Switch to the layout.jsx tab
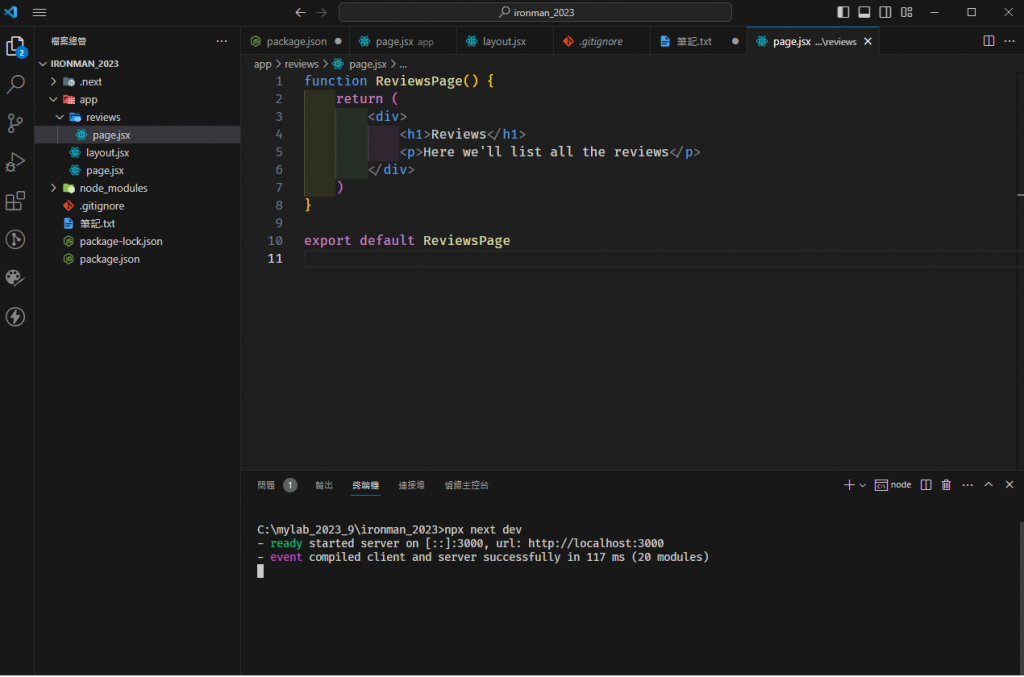The width and height of the screenshot is (1024, 677). pos(503,41)
